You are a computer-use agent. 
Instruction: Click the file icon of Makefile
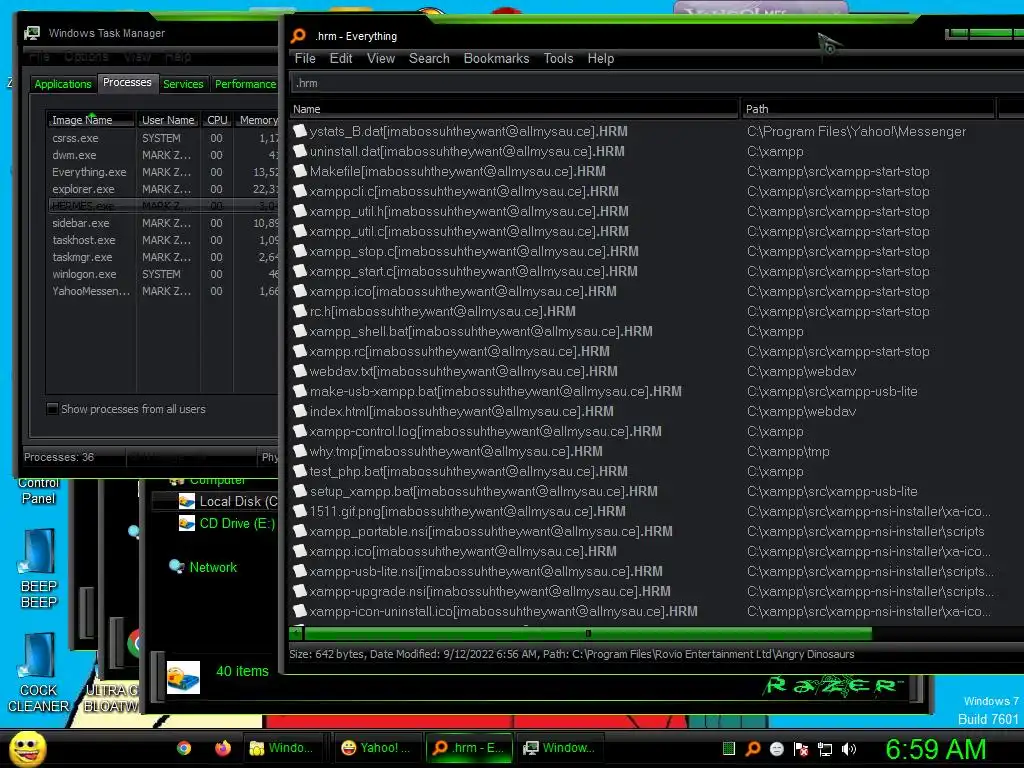coord(300,171)
